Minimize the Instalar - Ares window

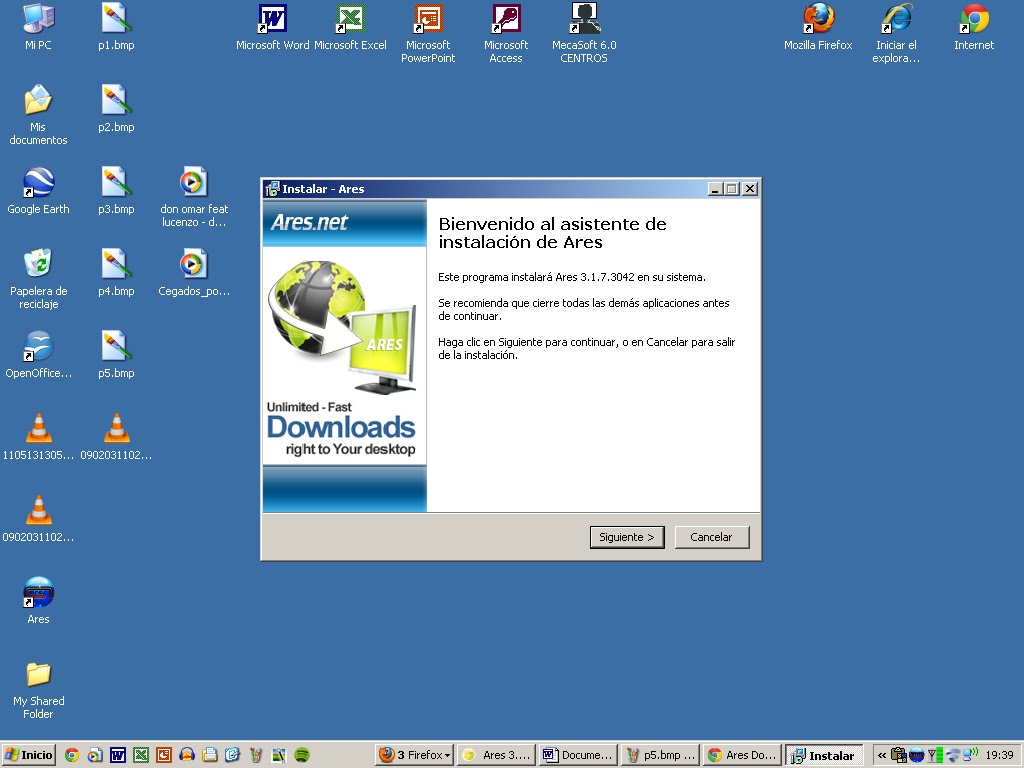(x=715, y=189)
